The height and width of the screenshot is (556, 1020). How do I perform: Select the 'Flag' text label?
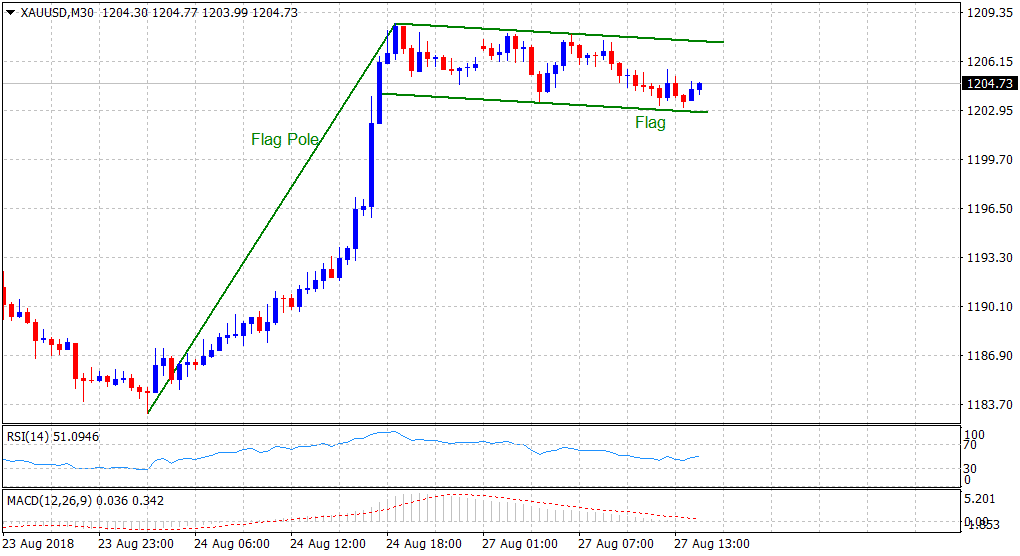(x=650, y=123)
